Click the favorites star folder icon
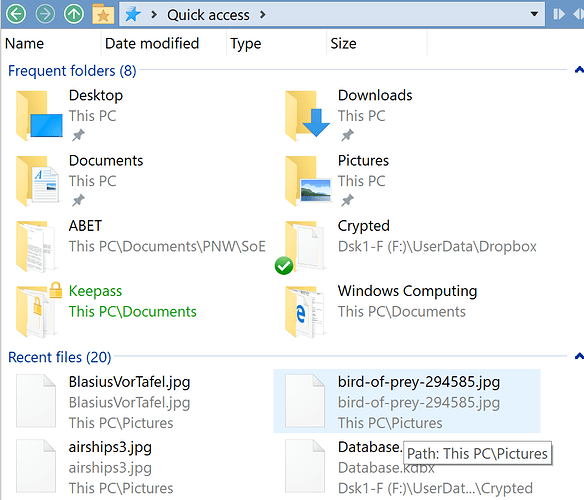Image resolution: width=584 pixels, height=500 pixels. [x=103, y=14]
